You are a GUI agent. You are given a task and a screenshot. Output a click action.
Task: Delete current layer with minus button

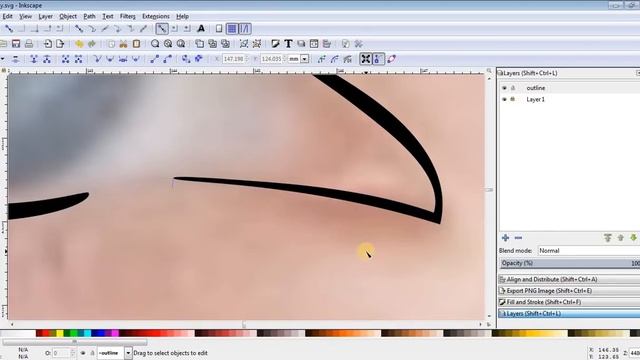[518, 238]
